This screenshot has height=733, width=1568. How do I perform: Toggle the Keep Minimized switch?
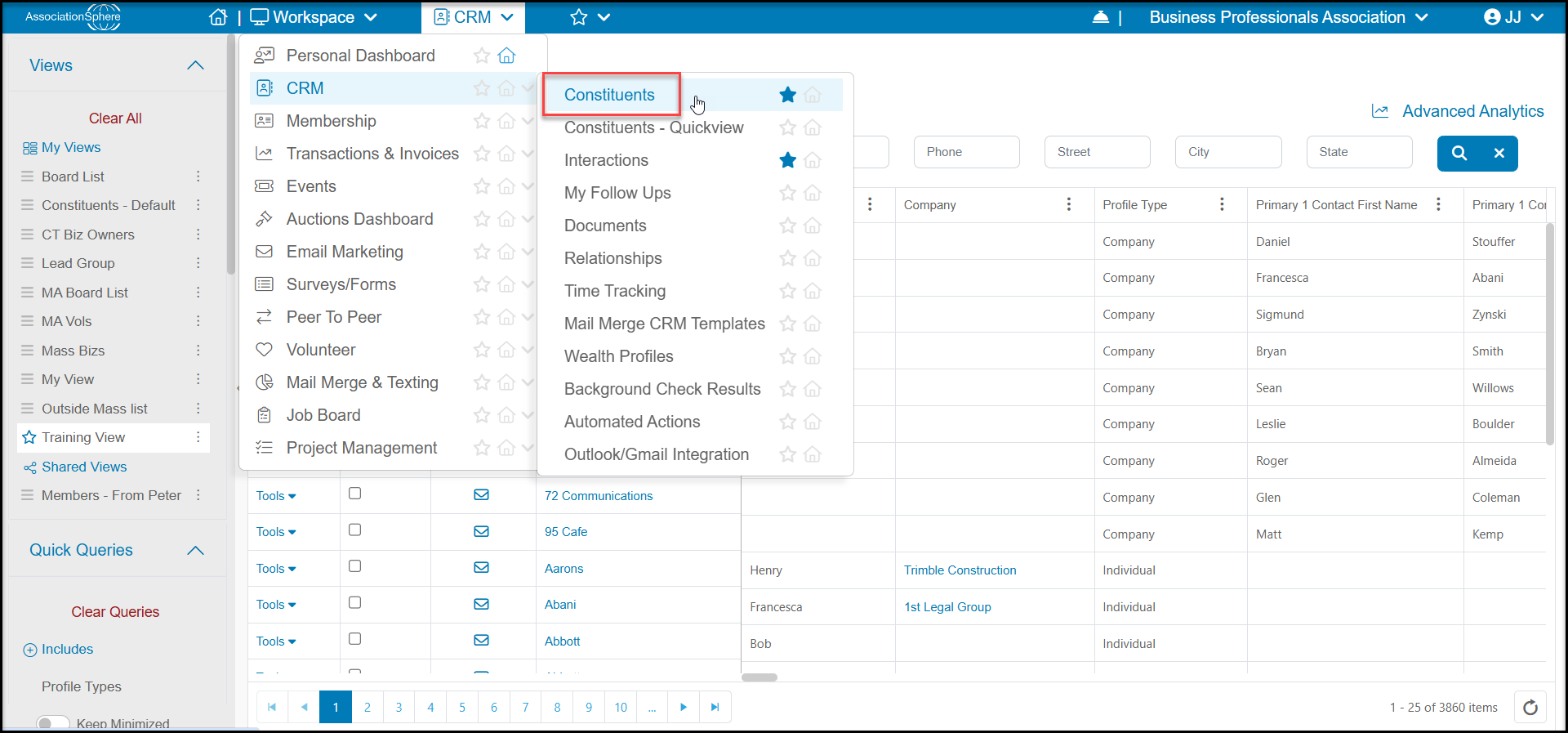[x=53, y=722]
